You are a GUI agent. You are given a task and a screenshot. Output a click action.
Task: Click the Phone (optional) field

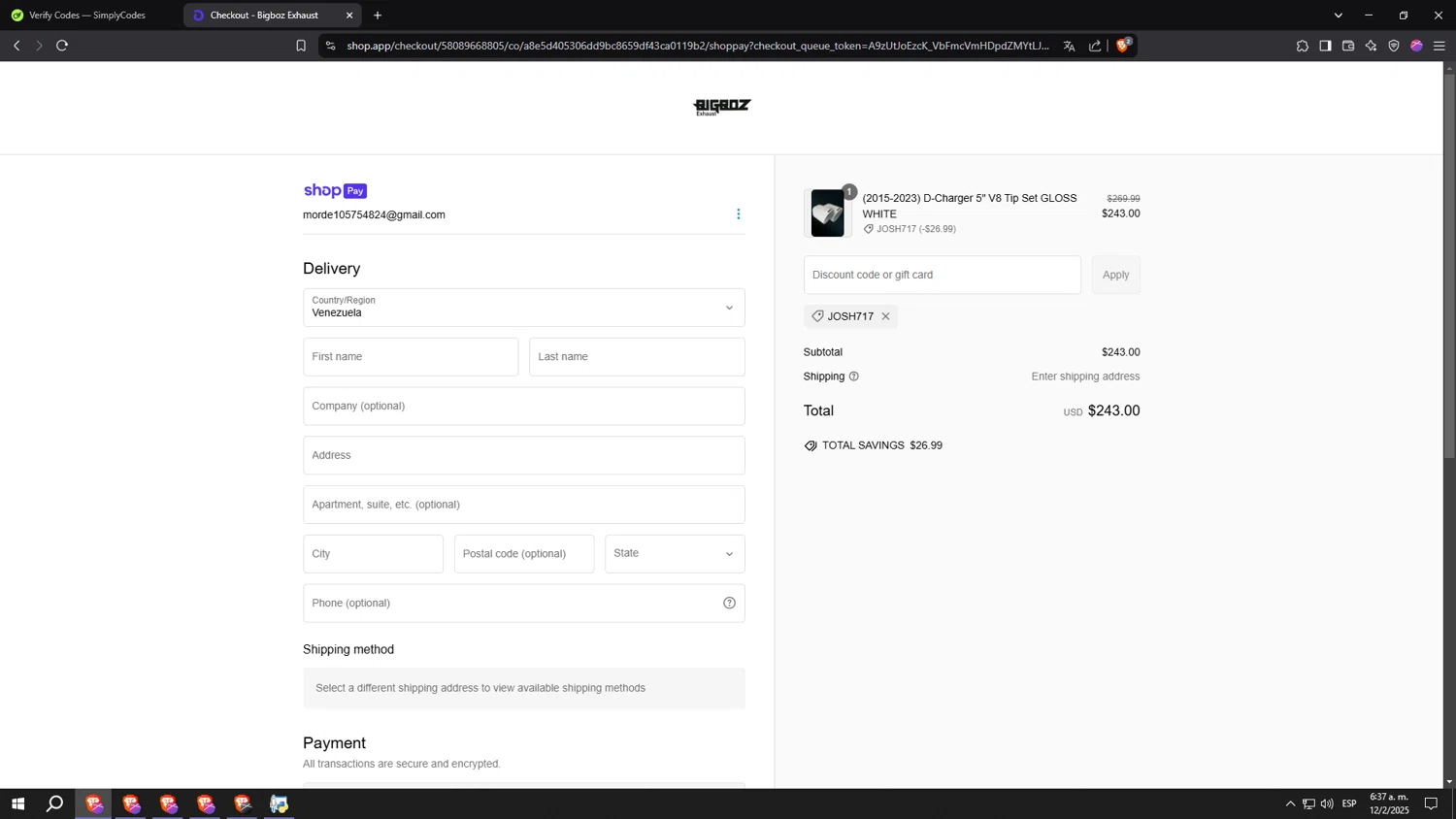[524, 604]
